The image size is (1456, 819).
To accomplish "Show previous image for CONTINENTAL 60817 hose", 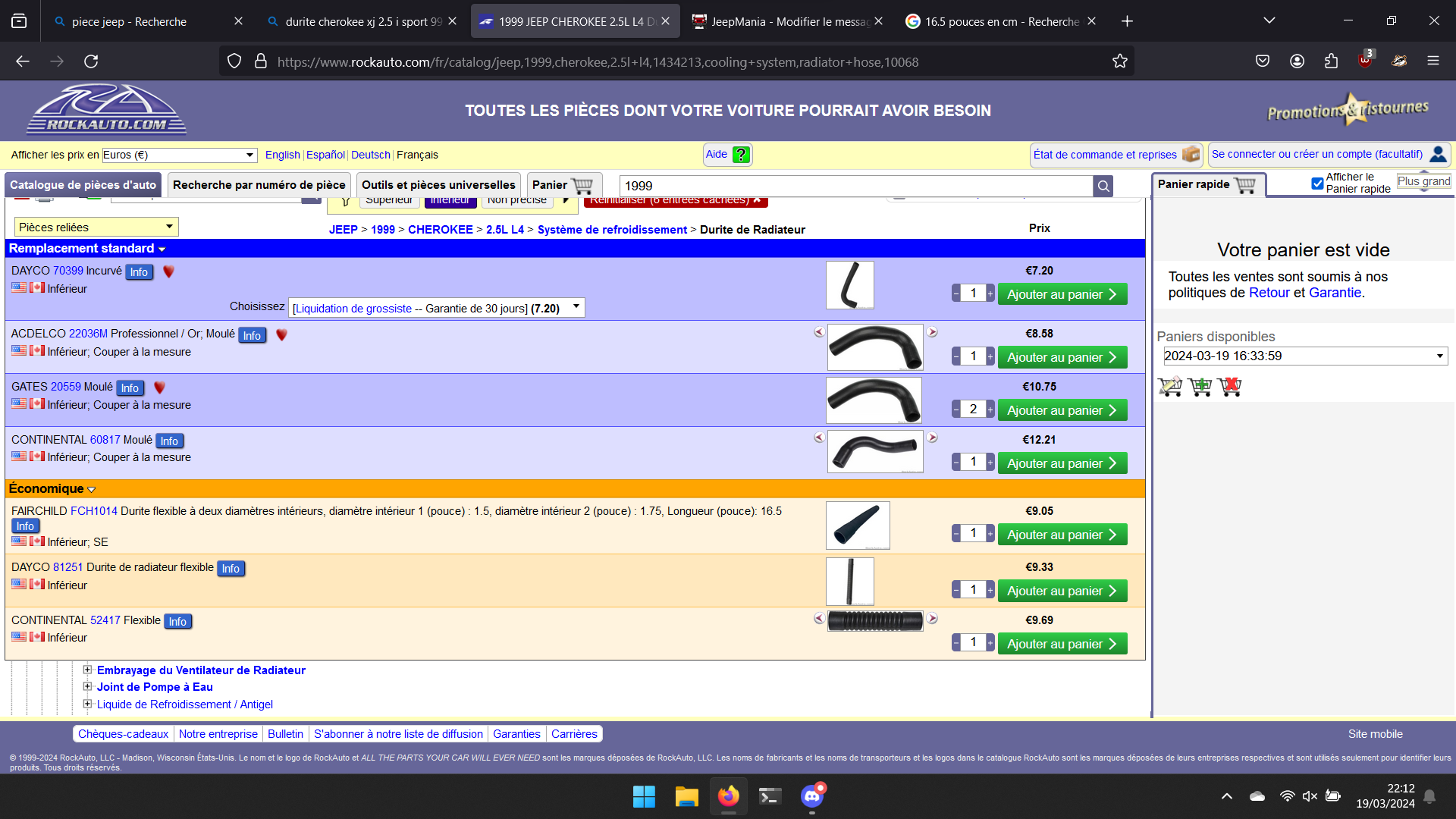I will point(819,438).
